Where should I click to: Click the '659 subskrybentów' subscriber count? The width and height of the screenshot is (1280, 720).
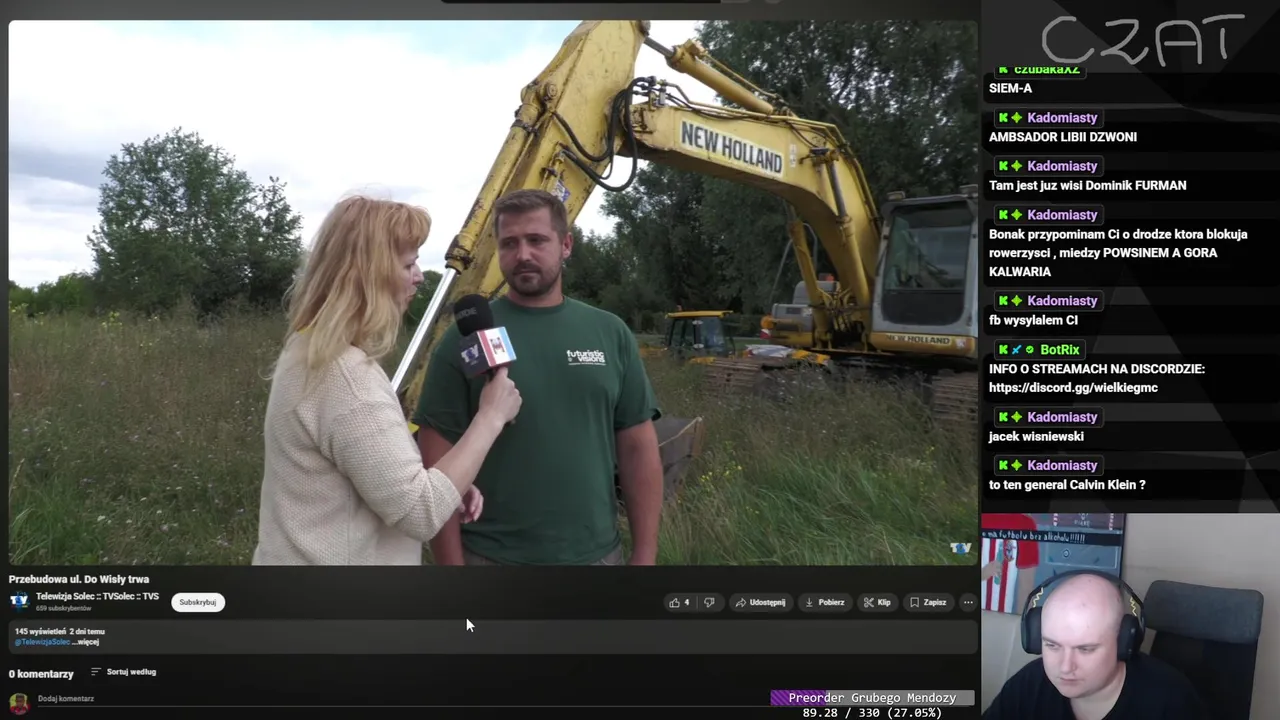click(64, 608)
